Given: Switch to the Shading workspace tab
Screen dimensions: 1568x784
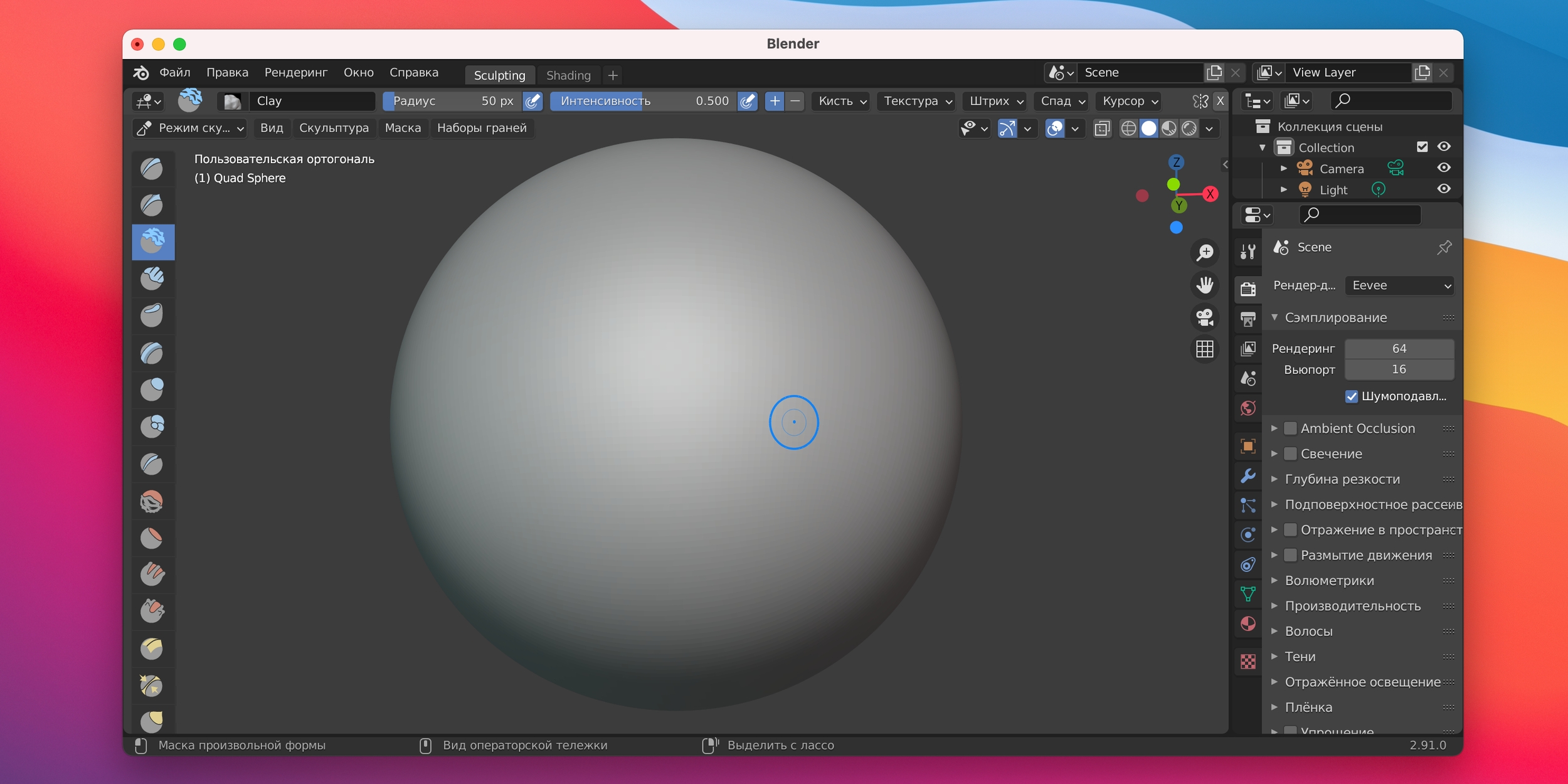Looking at the screenshot, I should [568, 75].
